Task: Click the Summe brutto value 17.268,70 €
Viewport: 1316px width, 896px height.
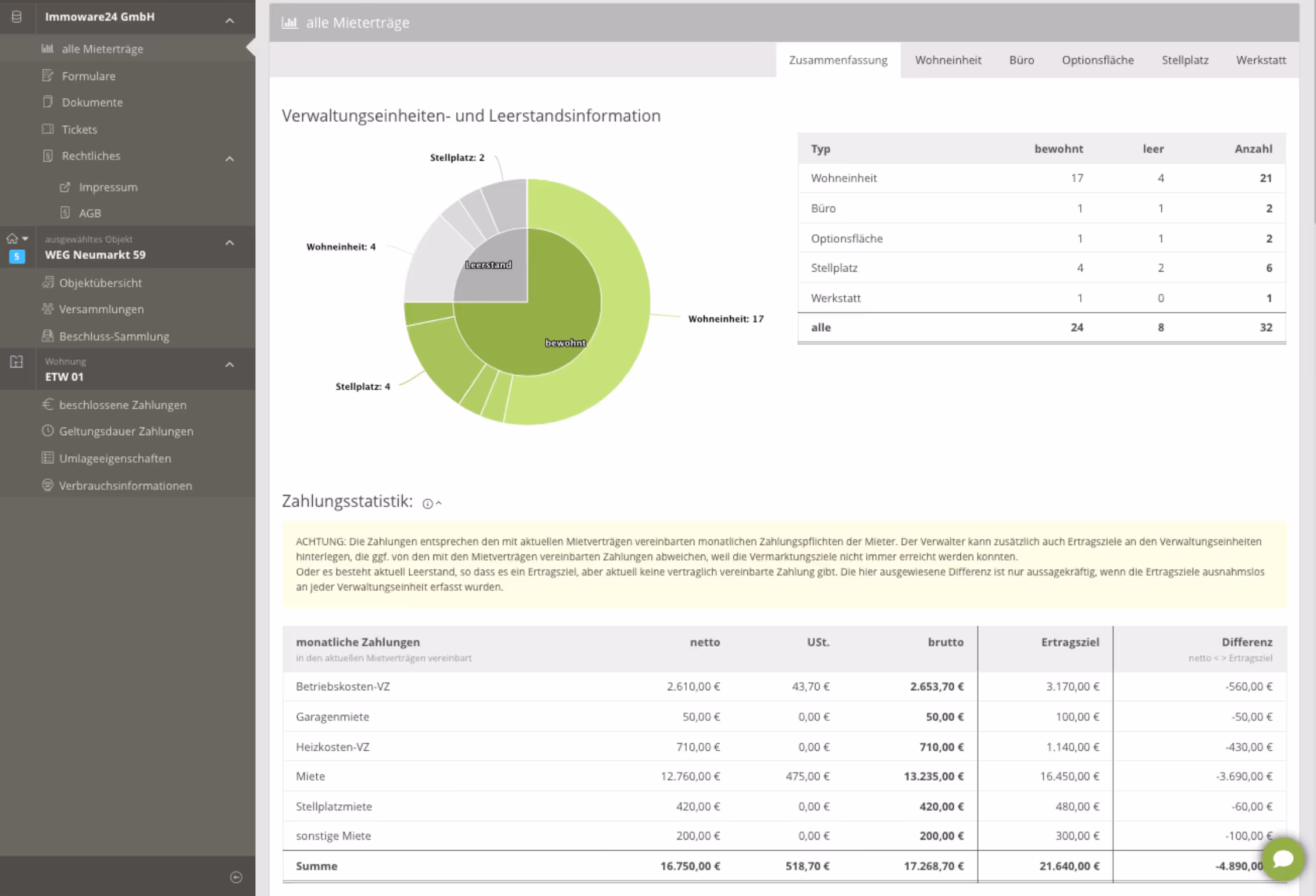Action: coord(933,866)
